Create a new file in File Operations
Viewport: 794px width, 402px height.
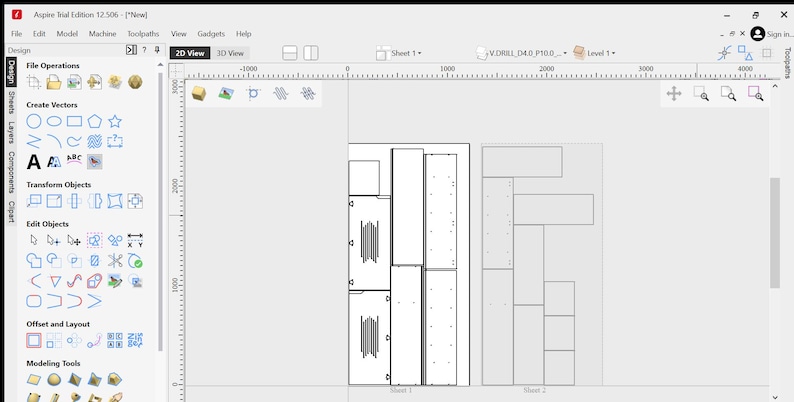pyautogui.click(x=34, y=82)
